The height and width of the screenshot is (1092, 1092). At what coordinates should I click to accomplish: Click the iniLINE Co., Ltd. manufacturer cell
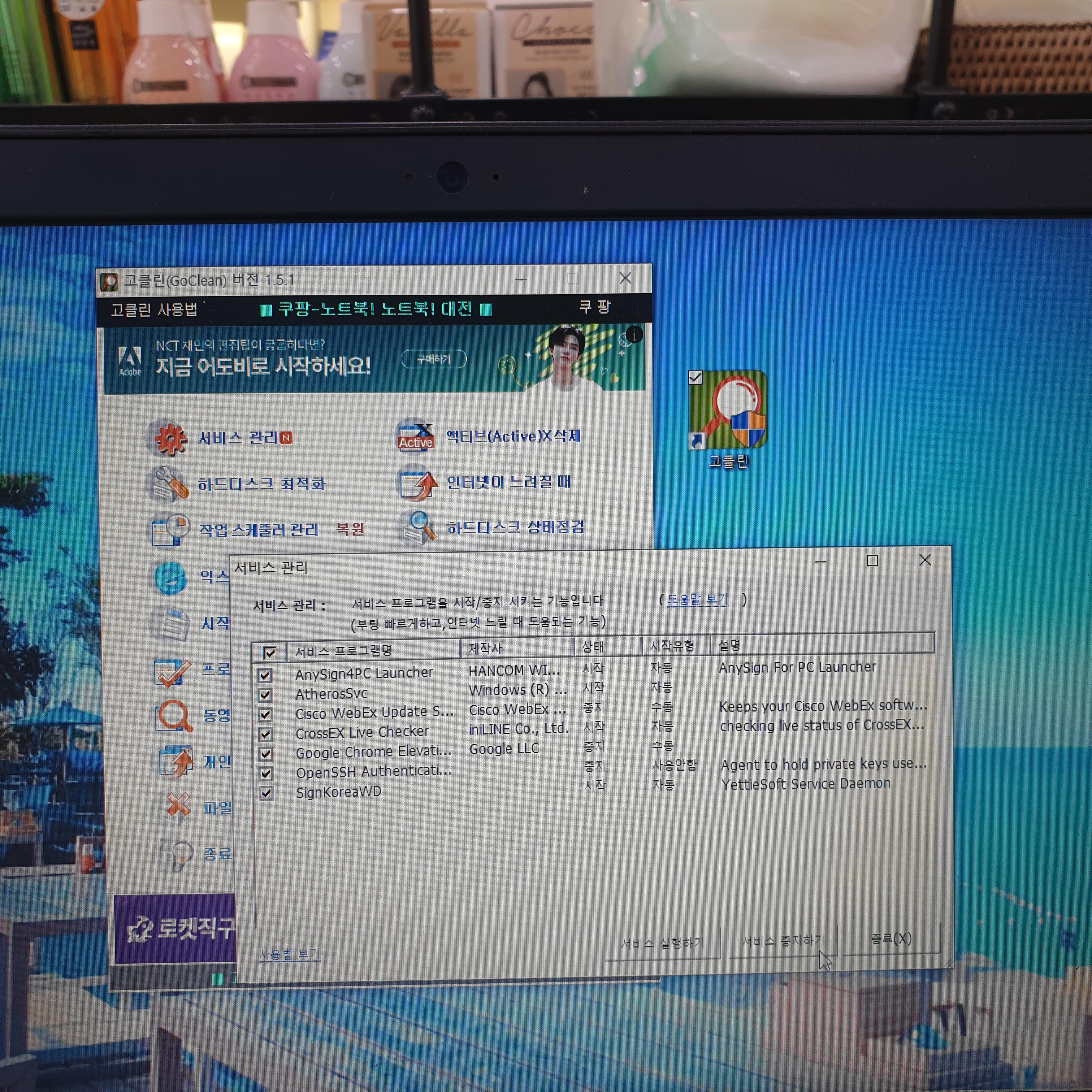519,729
